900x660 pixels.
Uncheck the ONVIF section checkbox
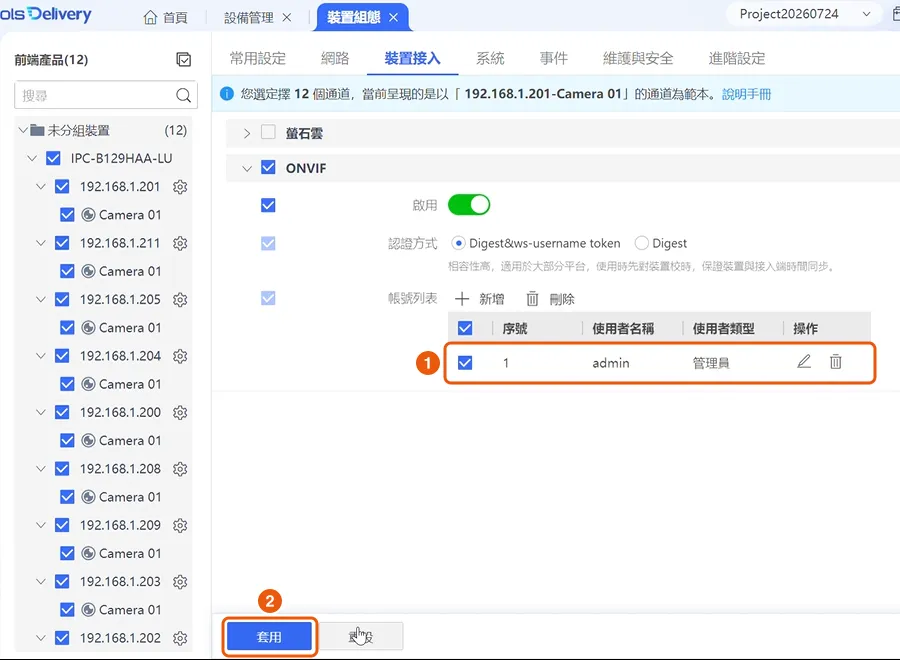[268, 168]
